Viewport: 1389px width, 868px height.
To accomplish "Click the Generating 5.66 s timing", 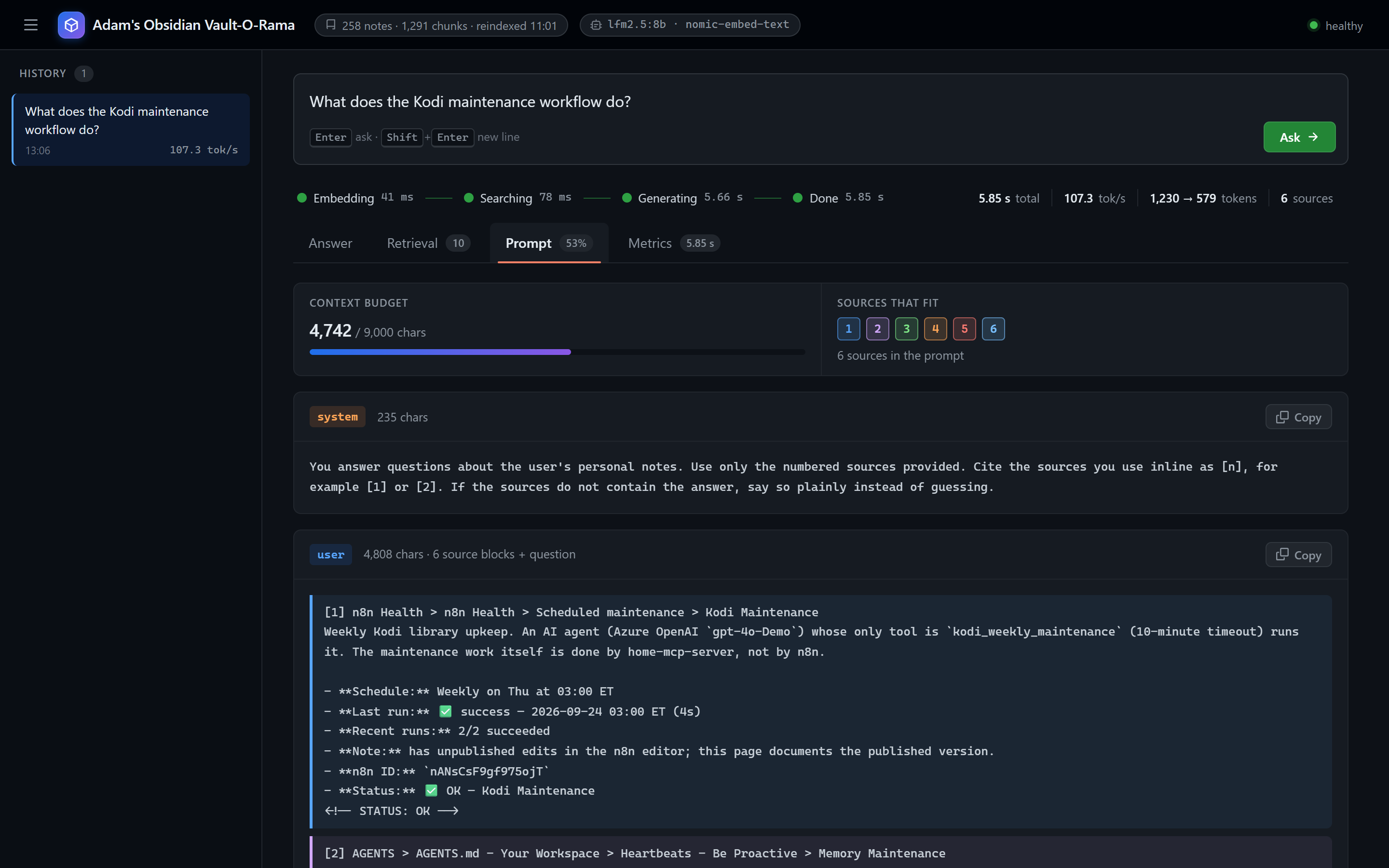I will [723, 198].
